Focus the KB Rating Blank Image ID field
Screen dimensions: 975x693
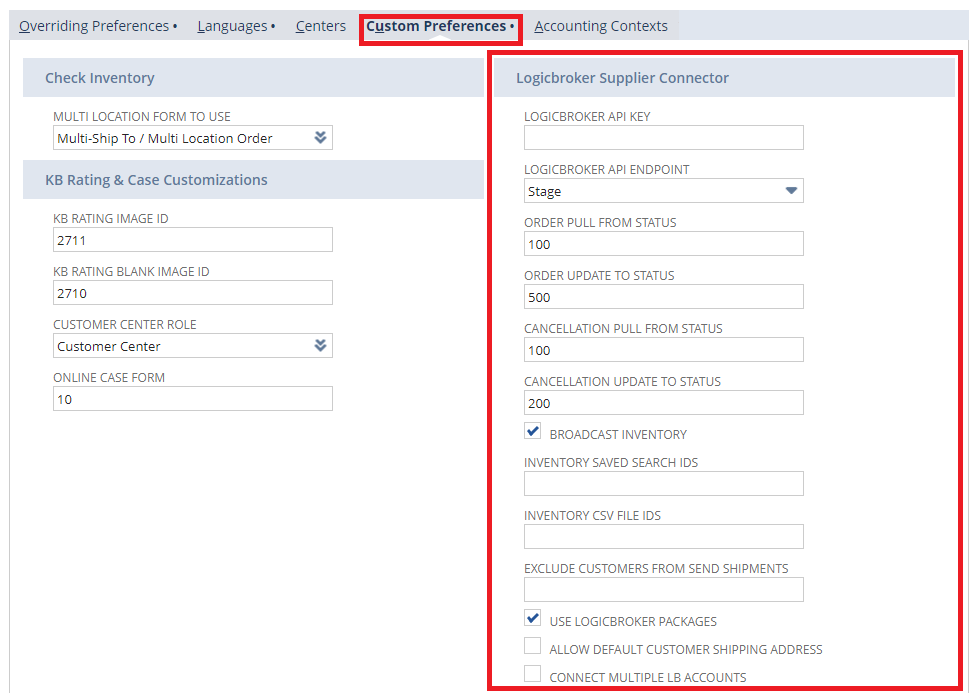coord(192,293)
